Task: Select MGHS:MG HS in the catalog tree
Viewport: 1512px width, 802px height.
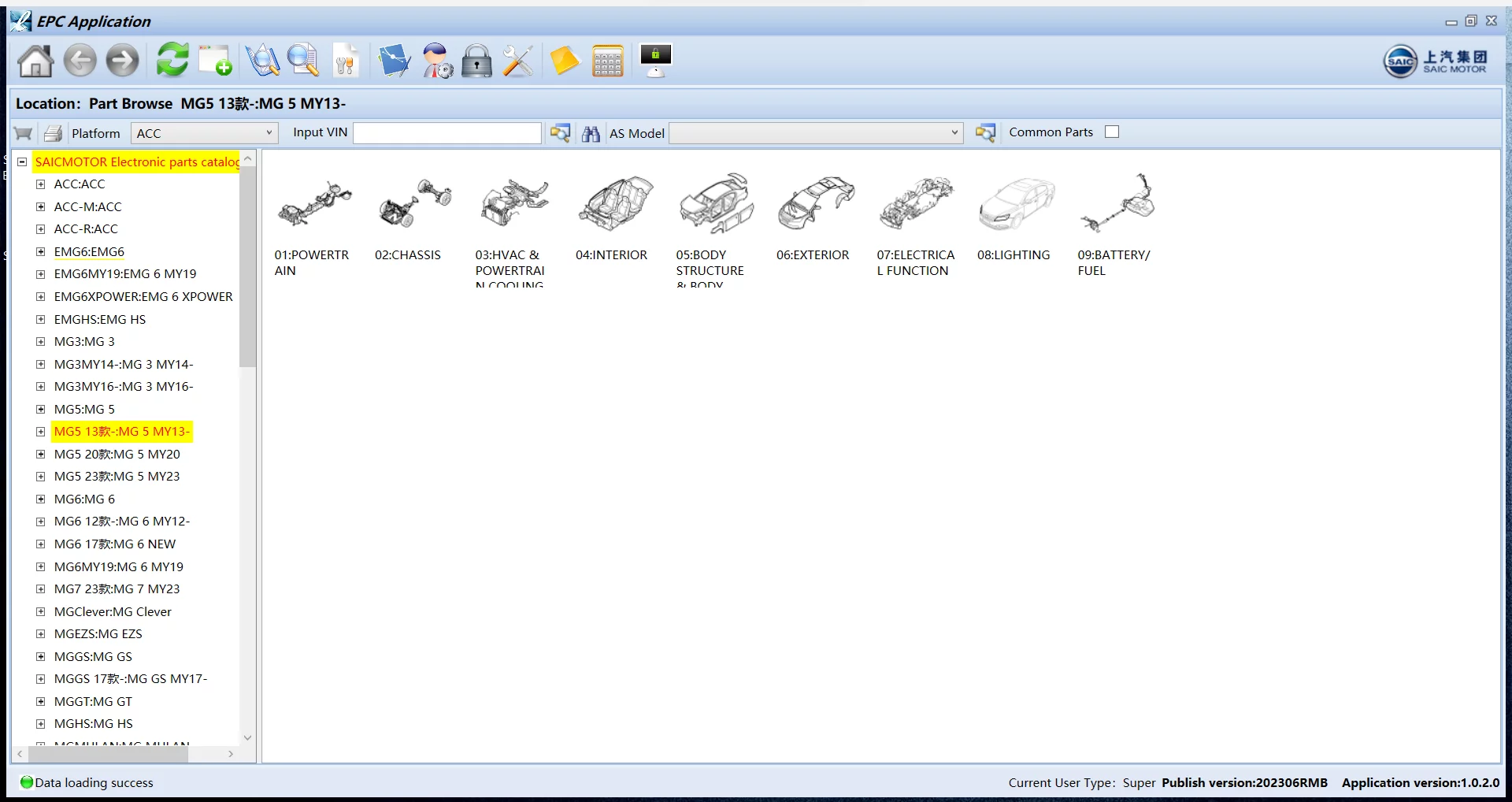Action: pos(93,724)
